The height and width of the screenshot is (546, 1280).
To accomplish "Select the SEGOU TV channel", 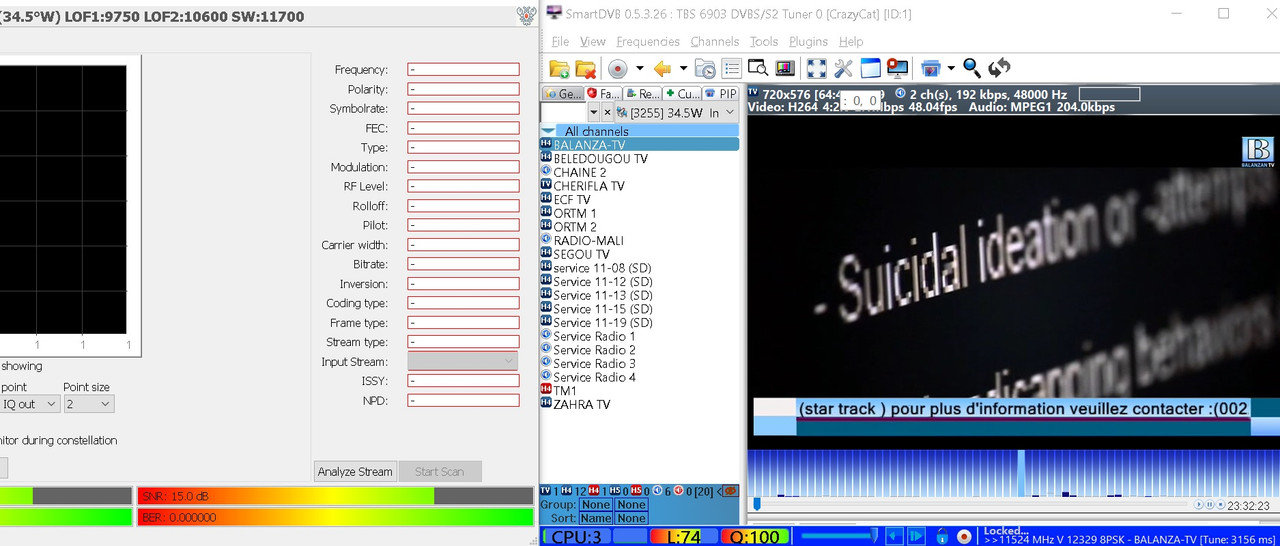I will [581, 254].
